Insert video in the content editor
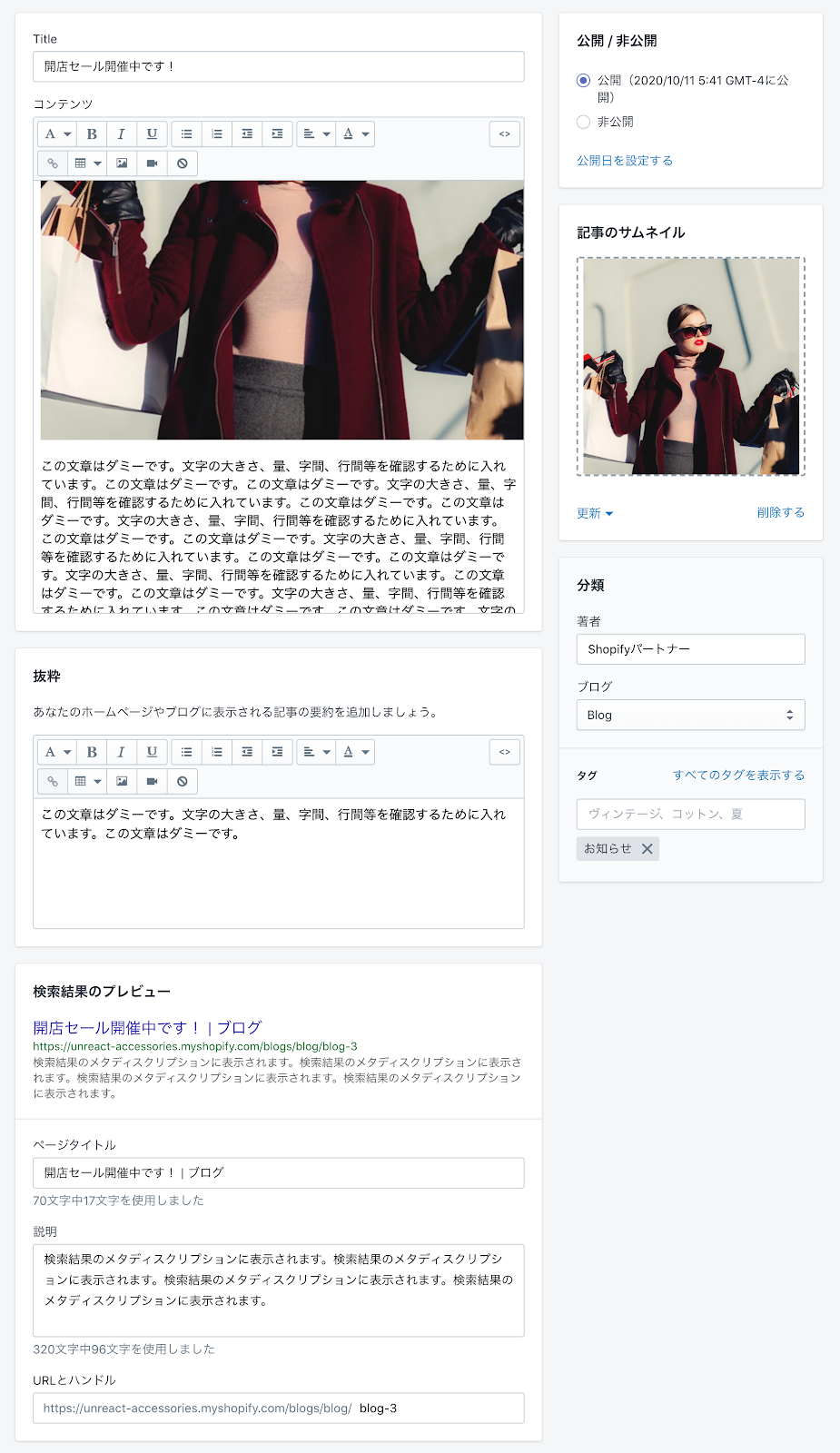The height and width of the screenshot is (1453, 840). pyautogui.click(x=152, y=163)
